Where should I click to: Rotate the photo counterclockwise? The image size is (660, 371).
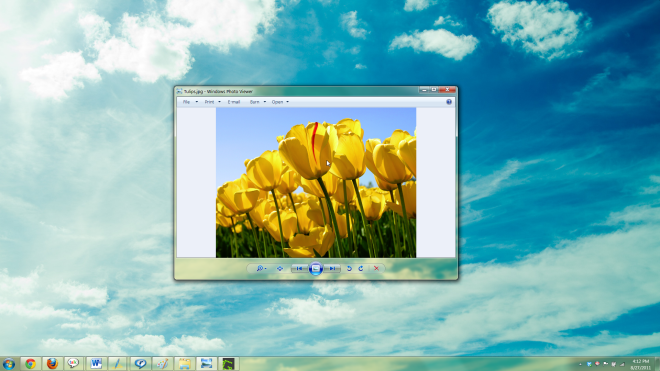point(349,268)
